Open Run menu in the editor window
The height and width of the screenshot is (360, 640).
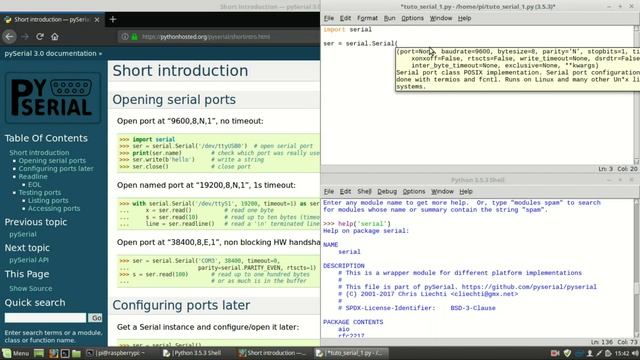point(389,18)
